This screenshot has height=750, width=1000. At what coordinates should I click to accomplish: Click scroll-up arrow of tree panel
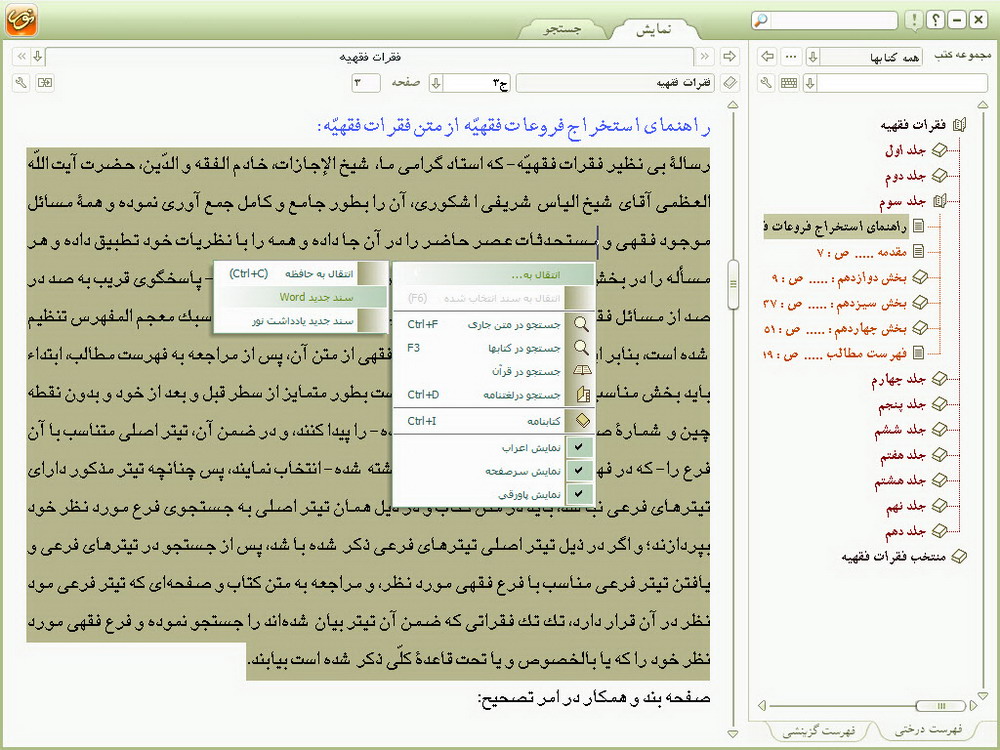[983, 105]
